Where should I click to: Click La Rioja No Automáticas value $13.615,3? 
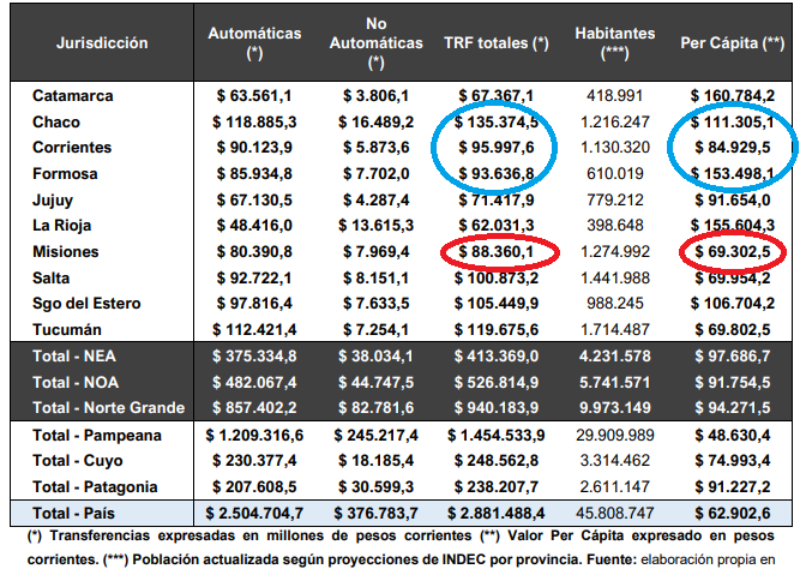click(375, 226)
